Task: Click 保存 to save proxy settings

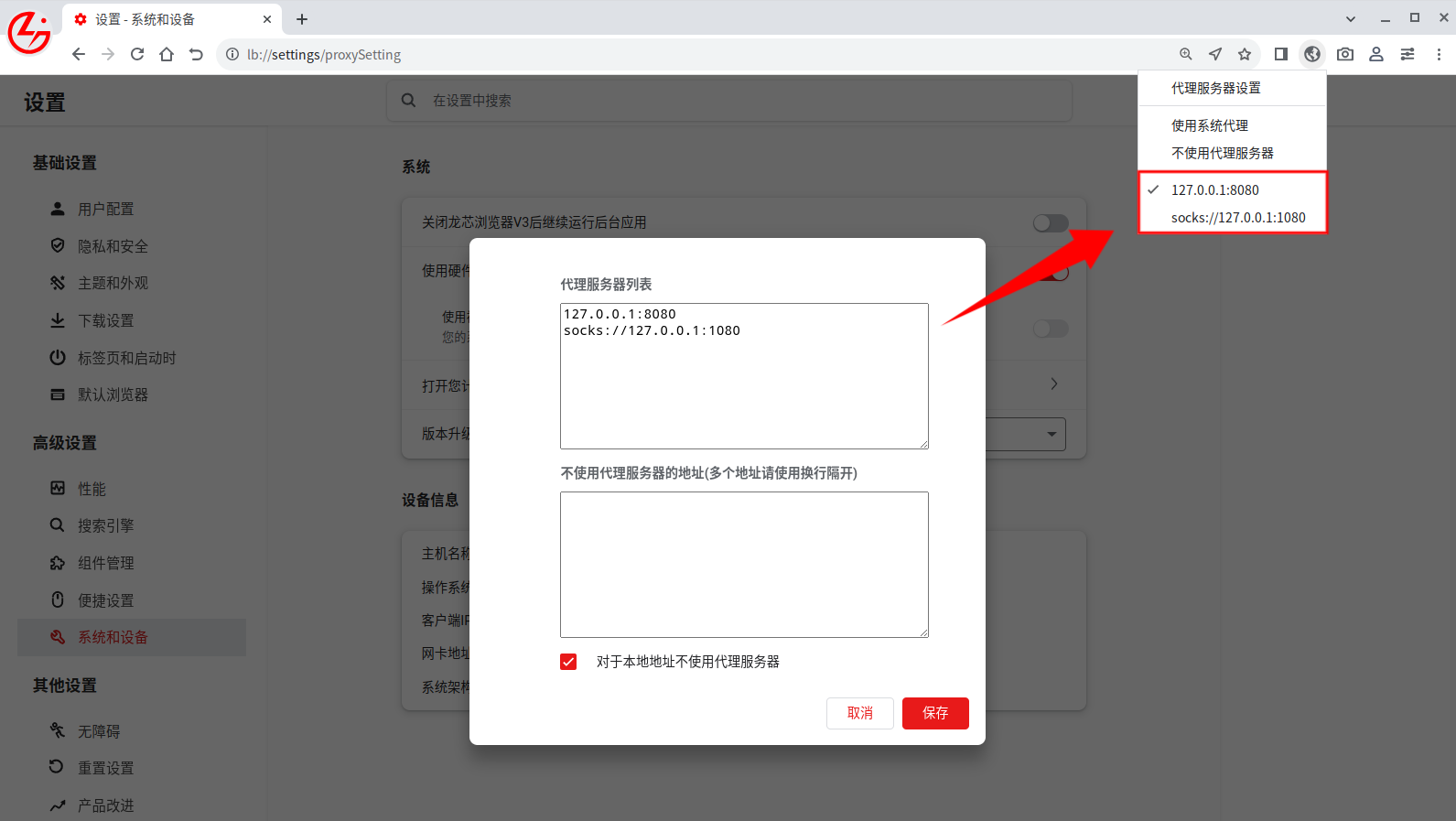Action: pos(935,713)
